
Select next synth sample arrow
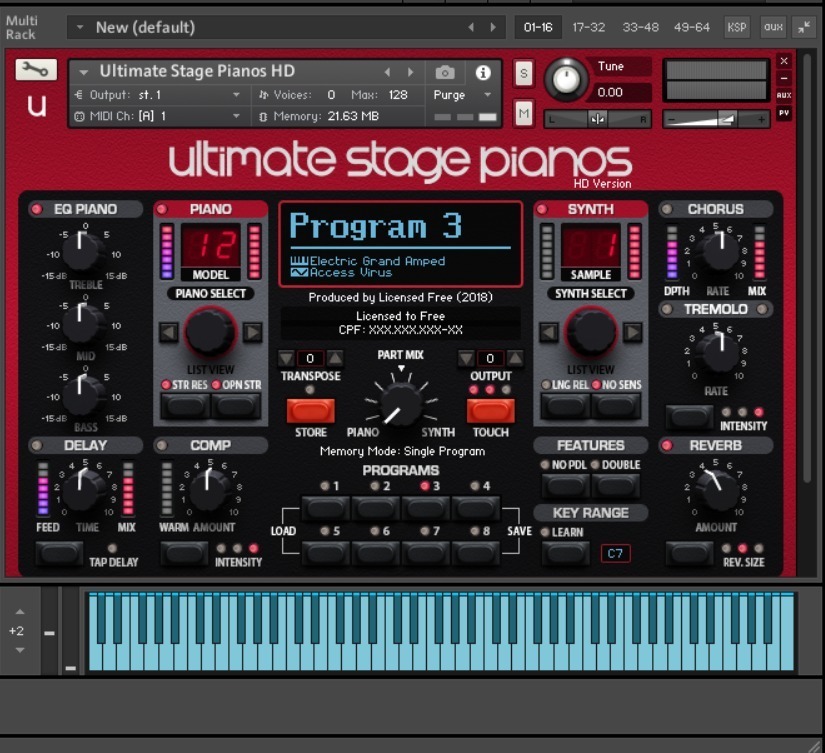coord(632,332)
